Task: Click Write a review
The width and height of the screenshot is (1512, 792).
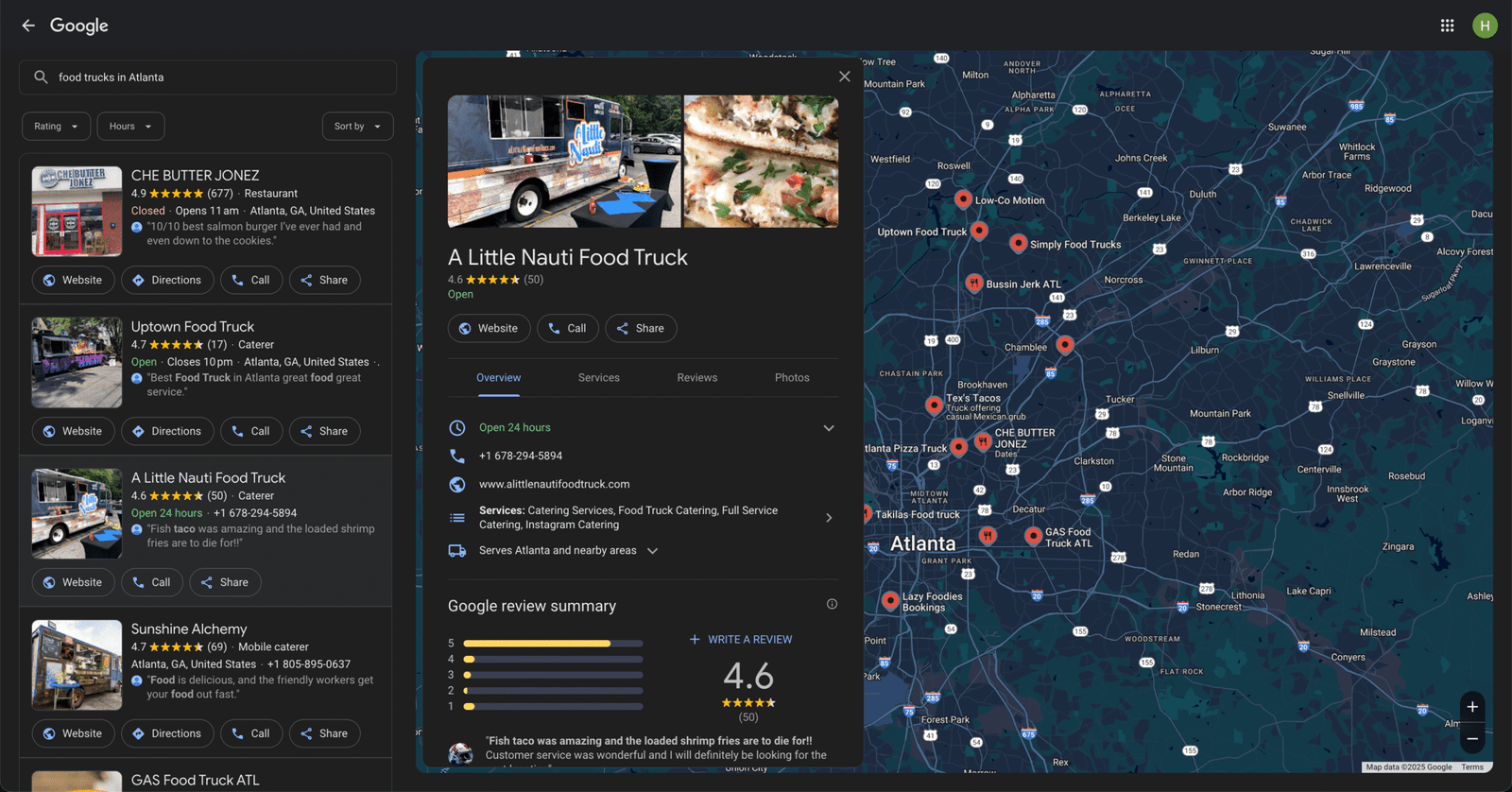Action: tap(741, 640)
